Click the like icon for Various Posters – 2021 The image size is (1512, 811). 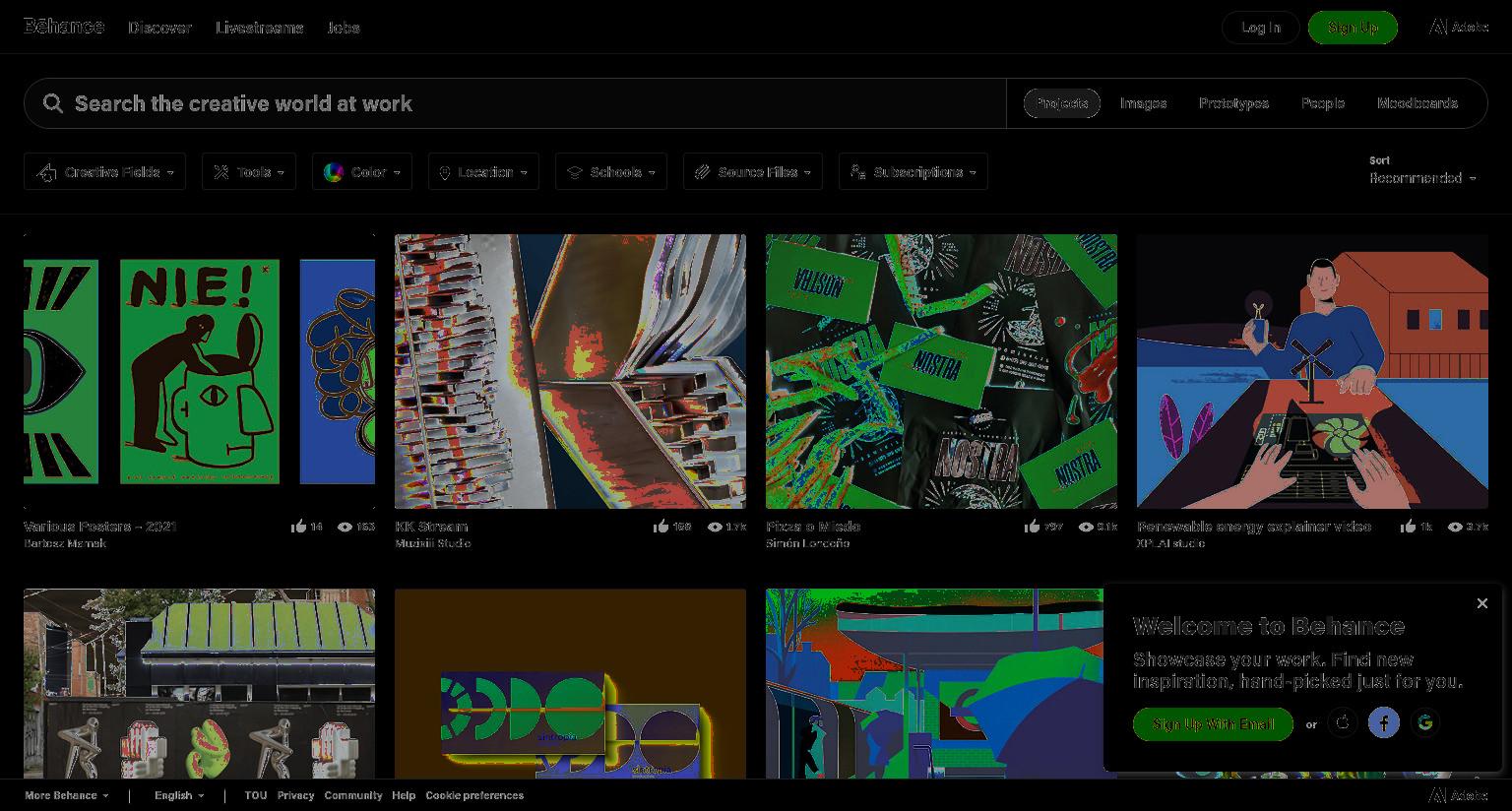click(299, 527)
